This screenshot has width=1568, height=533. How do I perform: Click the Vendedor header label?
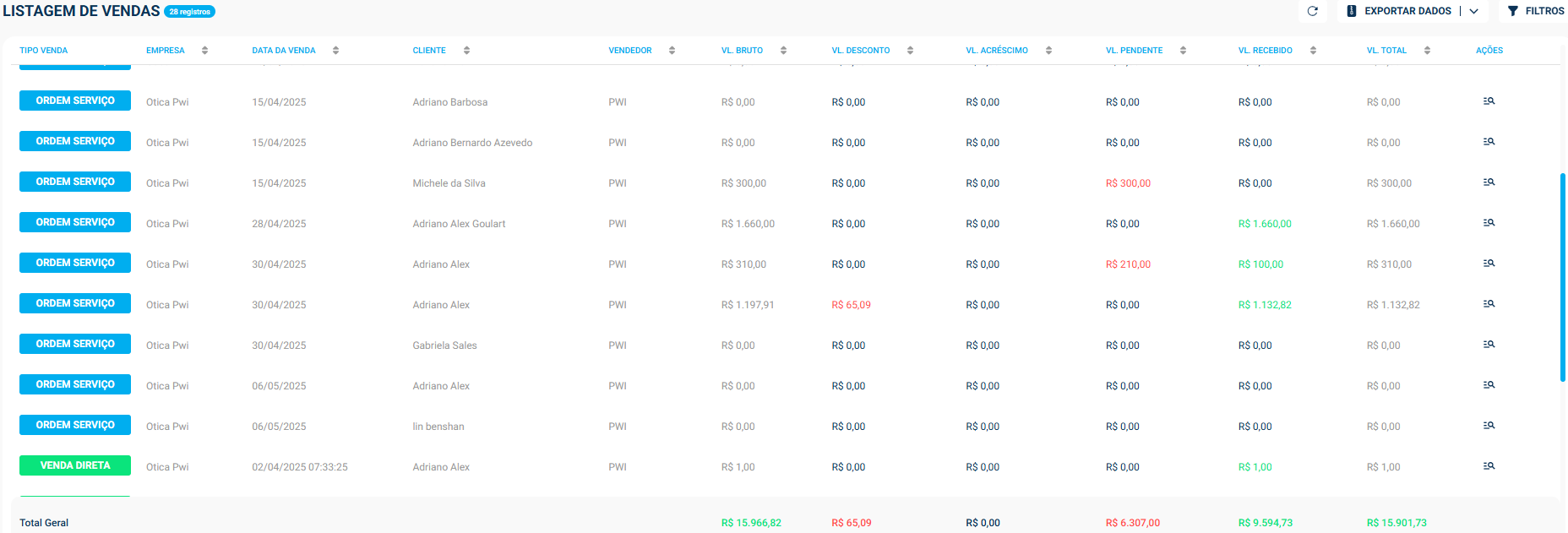(630, 51)
